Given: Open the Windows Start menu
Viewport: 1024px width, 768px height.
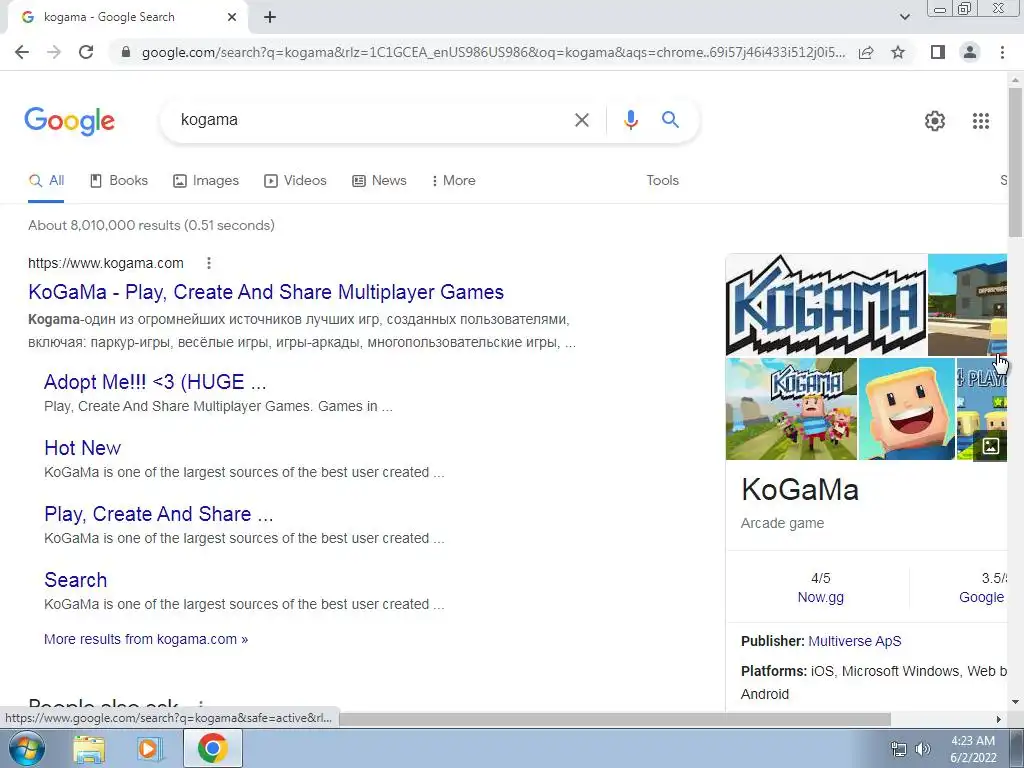Looking at the screenshot, I should (x=27, y=748).
